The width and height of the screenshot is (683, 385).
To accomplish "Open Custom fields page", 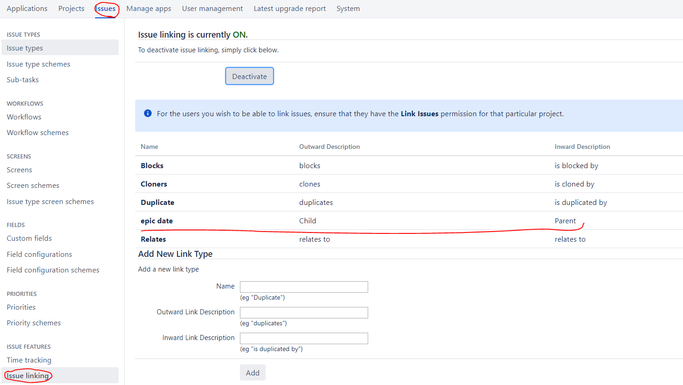I will pyautogui.click(x=29, y=238).
